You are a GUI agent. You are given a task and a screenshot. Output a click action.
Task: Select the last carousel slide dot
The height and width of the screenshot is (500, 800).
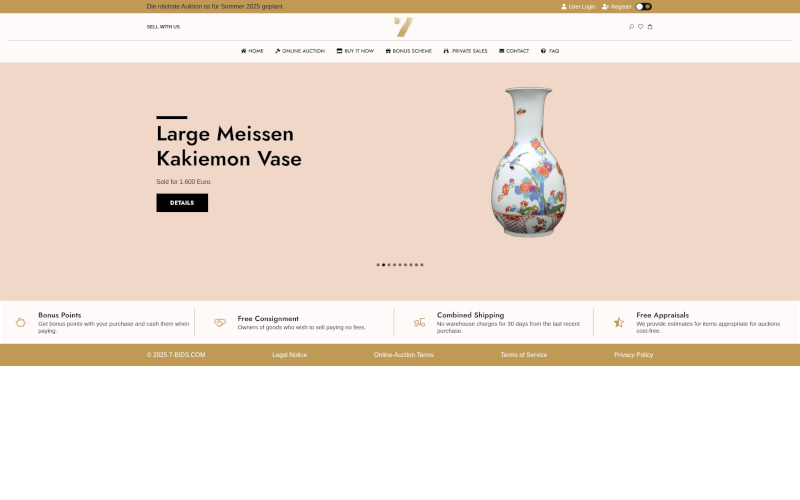(x=422, y=265)
